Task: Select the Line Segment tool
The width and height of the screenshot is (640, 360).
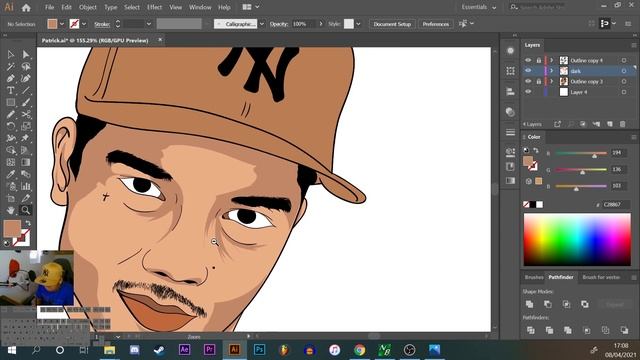Action: (26, 90)
